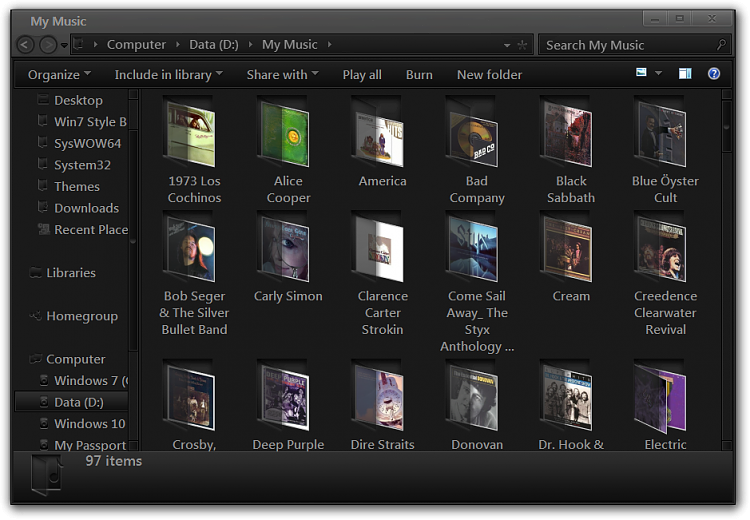This screenshot has height=520, width=750.
Task: Select the Black Sabbath folder icon
Action: (x=567, y=131)
